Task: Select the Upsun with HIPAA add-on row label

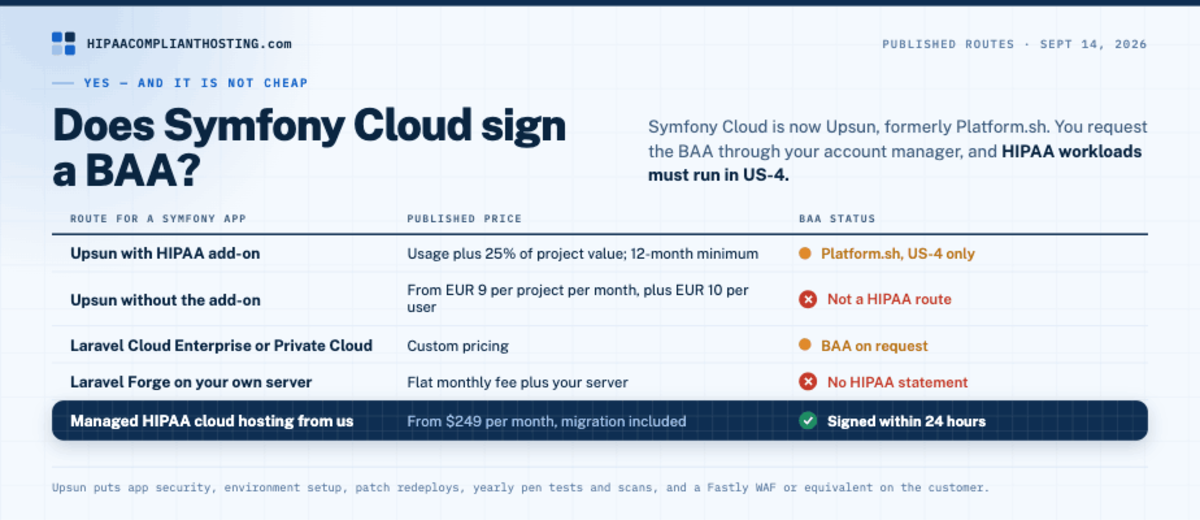Action: pyautogui.click(x=165, y=254)
